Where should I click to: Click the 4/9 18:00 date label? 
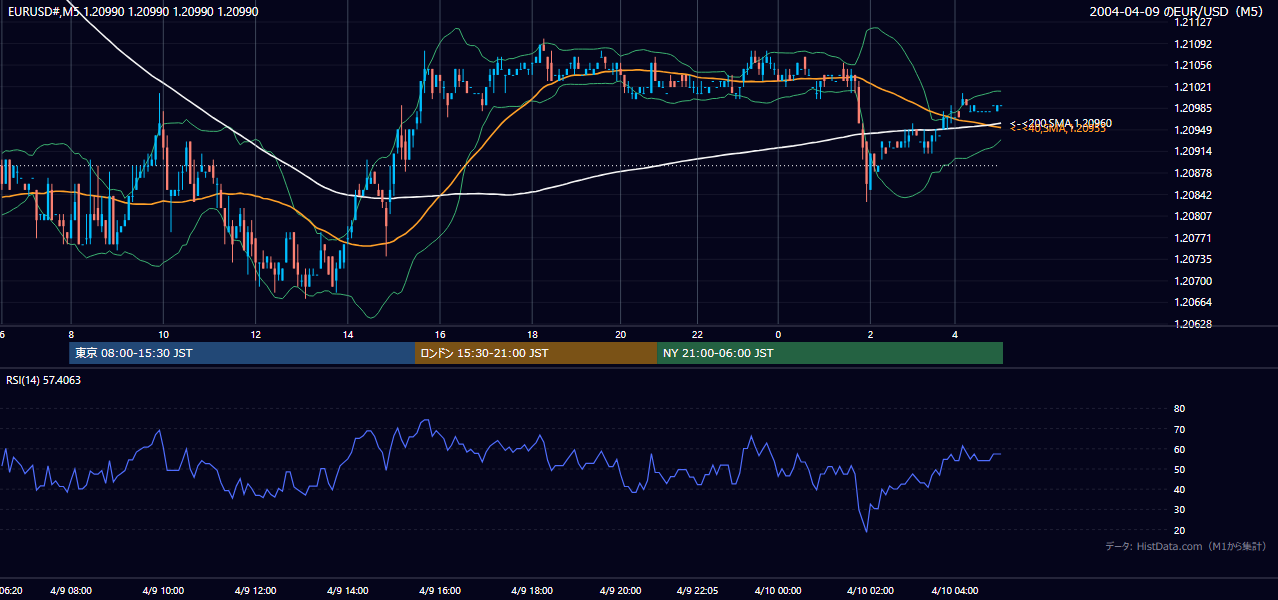coord(531,590)
